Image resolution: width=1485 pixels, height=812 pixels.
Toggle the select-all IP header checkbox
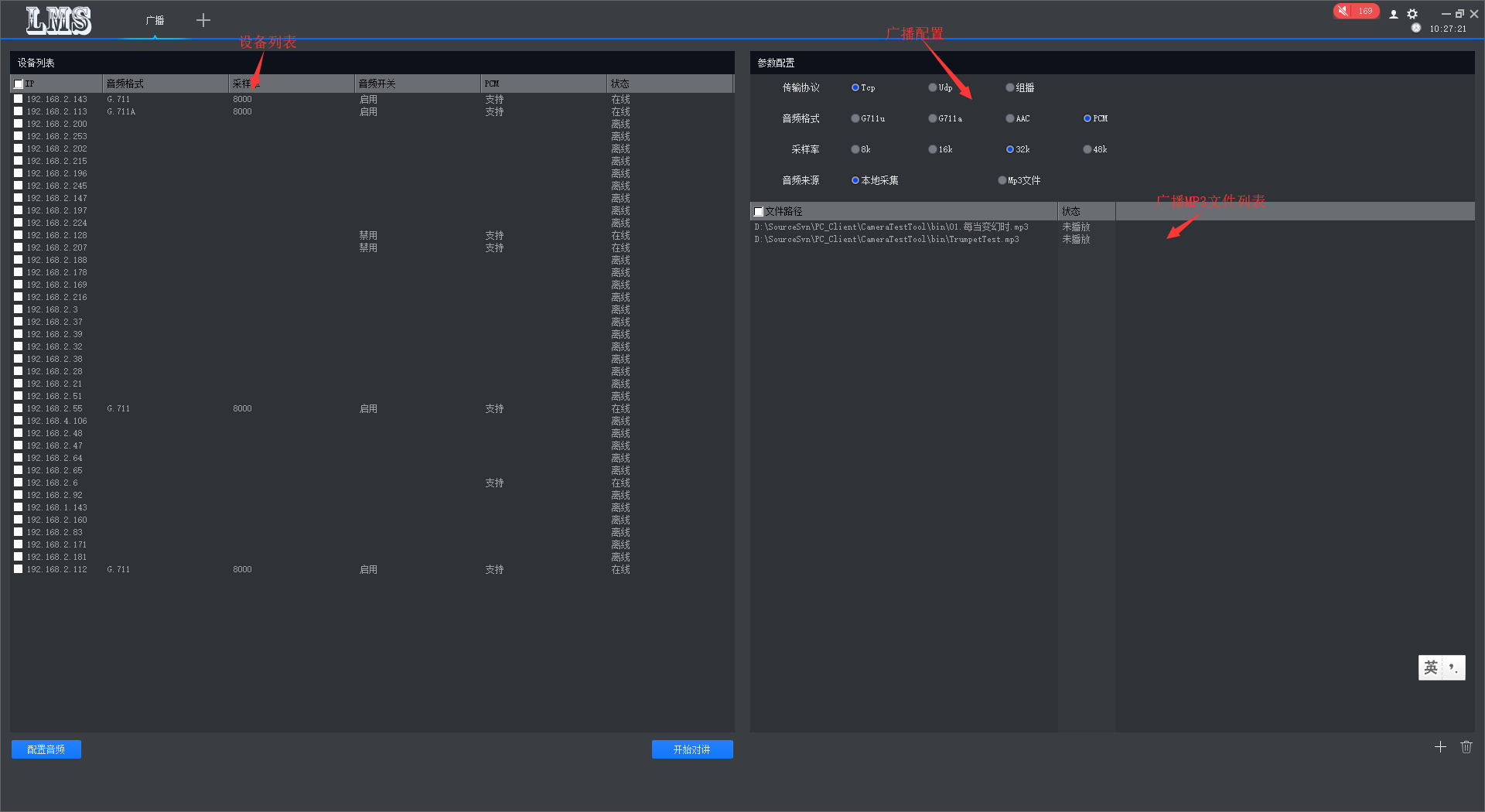click(x=19, y=84)
